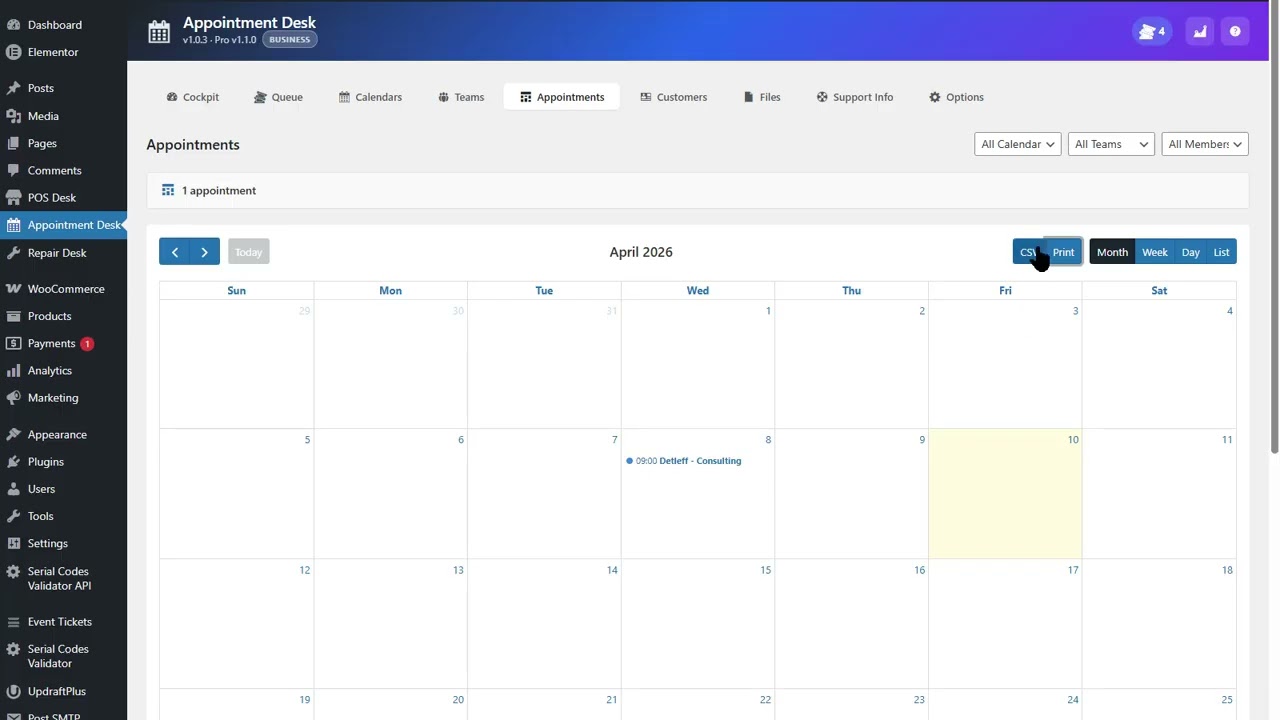Click day number 15 in the calendar
This screenshot has width=1280, height=720.
765,570
